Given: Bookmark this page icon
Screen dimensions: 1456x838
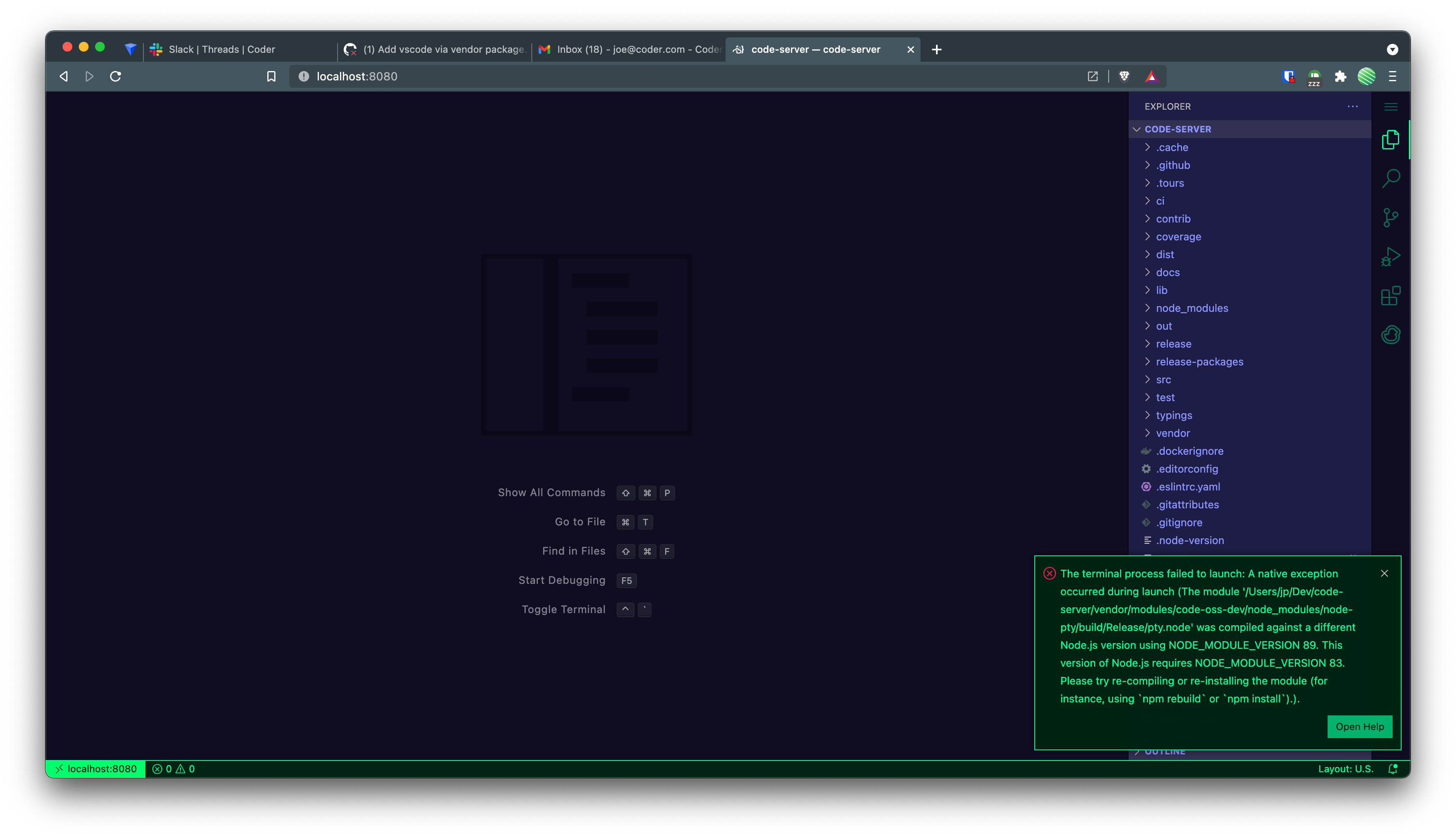Looking at the screenshot, I should pos(271,77).
